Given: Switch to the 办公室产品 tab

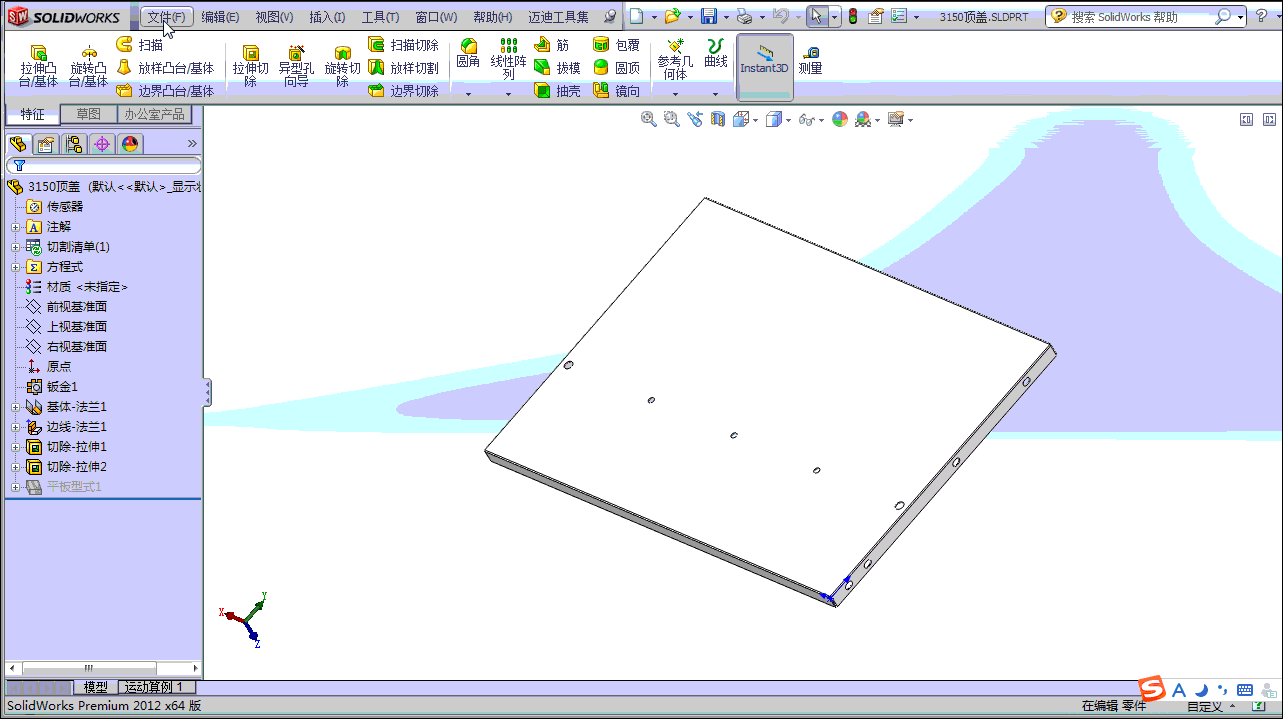Looking at the screenshot, I should (x=154, y=114).
